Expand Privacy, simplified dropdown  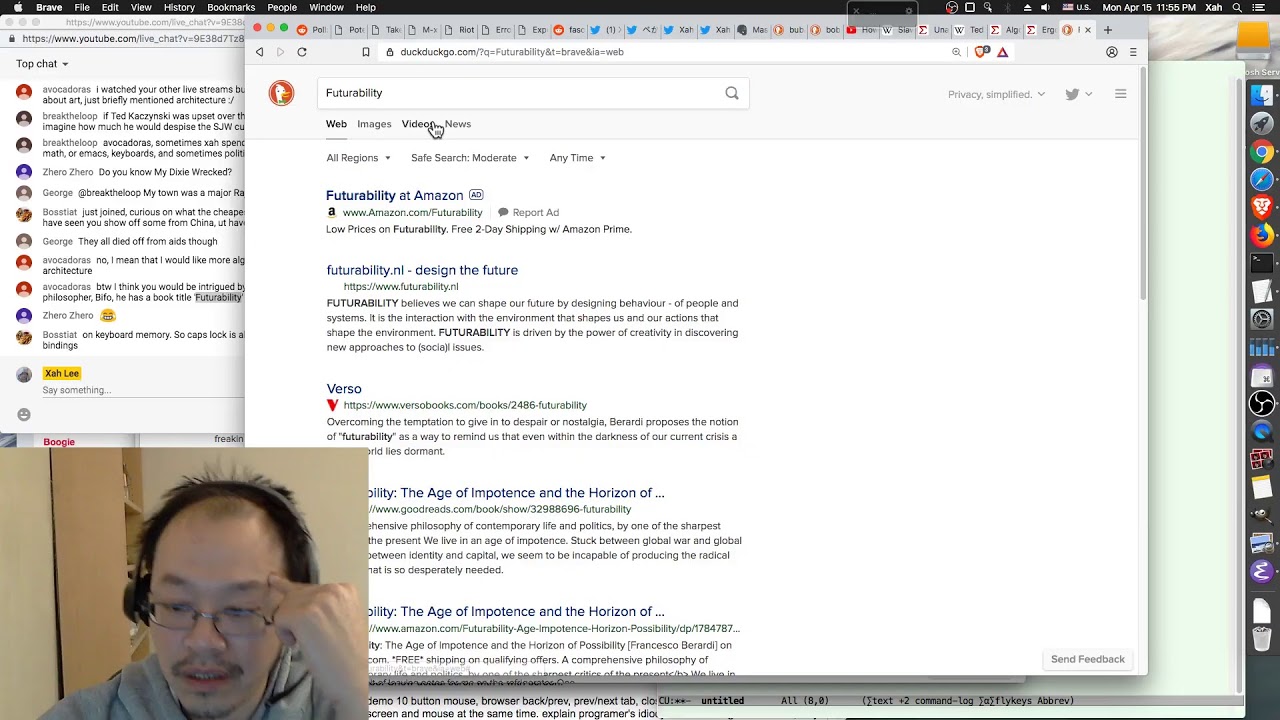pyautogui.click(x=996, y=94)
